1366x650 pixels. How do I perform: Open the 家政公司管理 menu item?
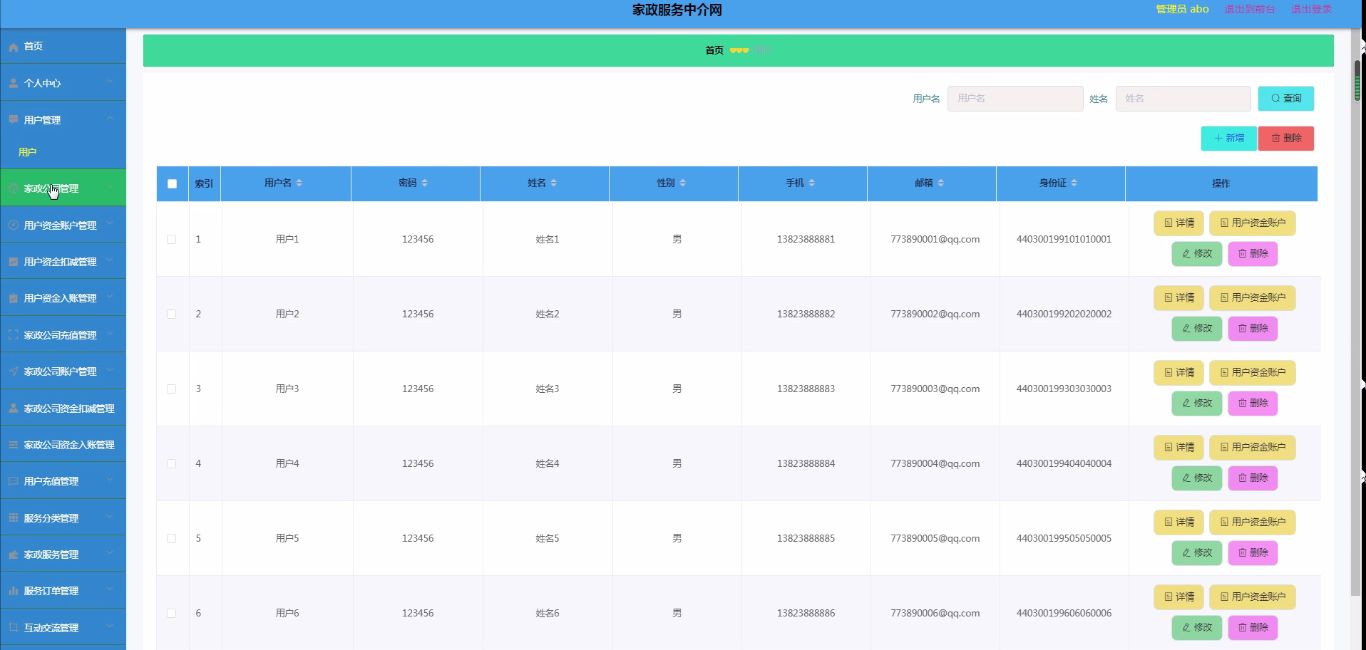[x=63, y=188]
